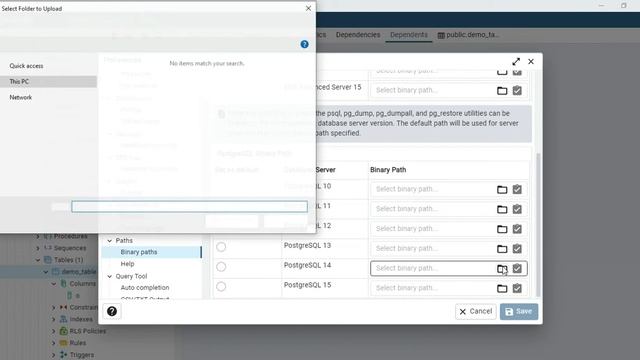Open folder browser for PostgreSQL 13 path

(502, 249)
